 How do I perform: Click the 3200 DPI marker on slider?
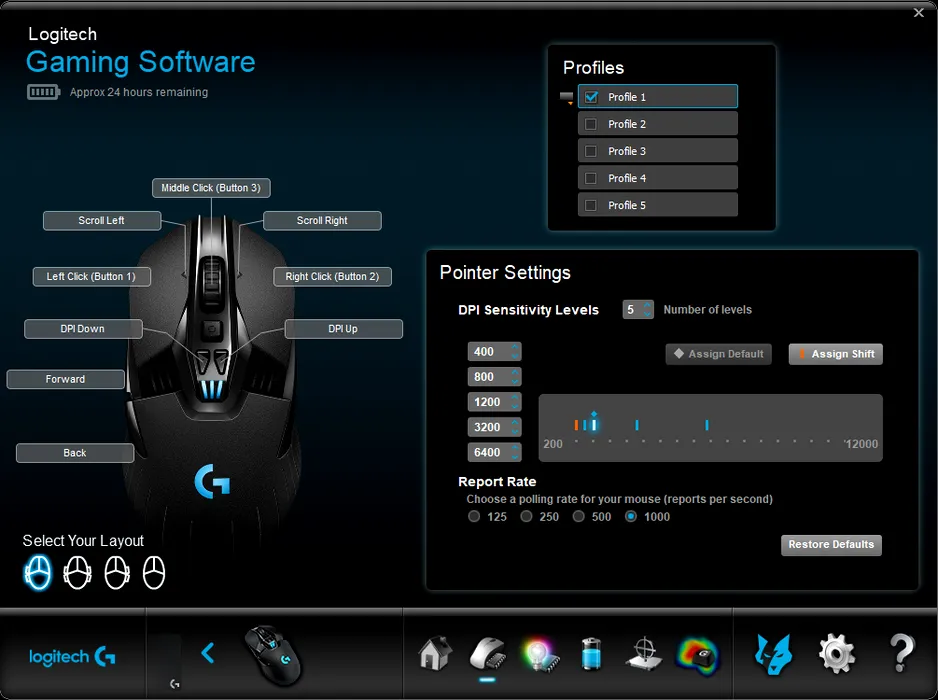pos(637,425)
